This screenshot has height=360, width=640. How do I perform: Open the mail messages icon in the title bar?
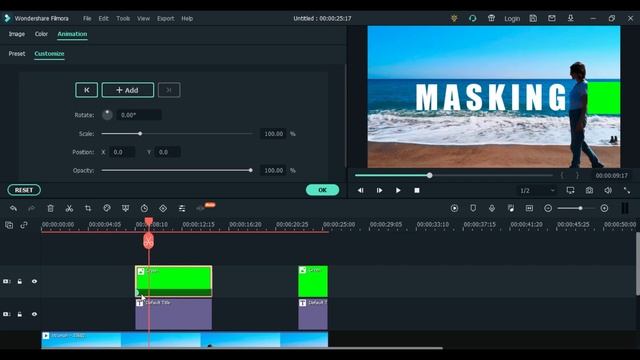(x=552, y=18)
